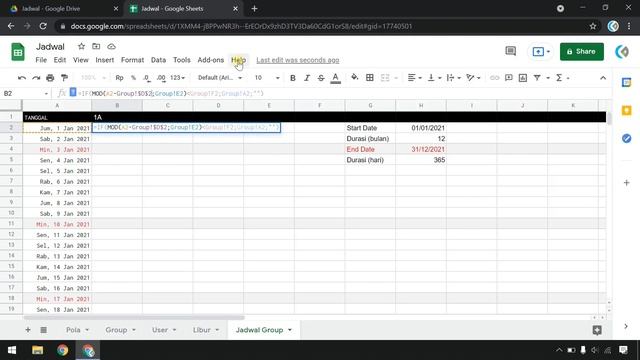Open File Explorer from taskbar
This screenshot has width=640, height=360.
[38, 350]
